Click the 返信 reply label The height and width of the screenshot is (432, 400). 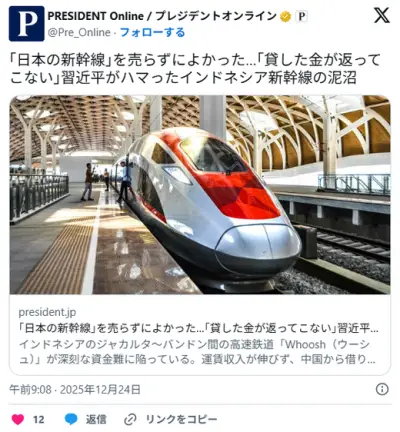pyautogui.click(x=96, y=419)
